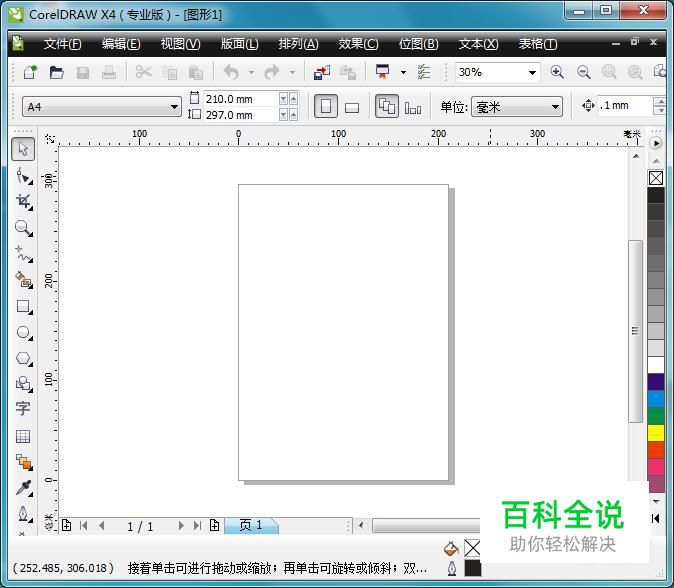Click the page width 210.0 mm field
Viewport: 674px width, 588px height.
click(241, 99)
